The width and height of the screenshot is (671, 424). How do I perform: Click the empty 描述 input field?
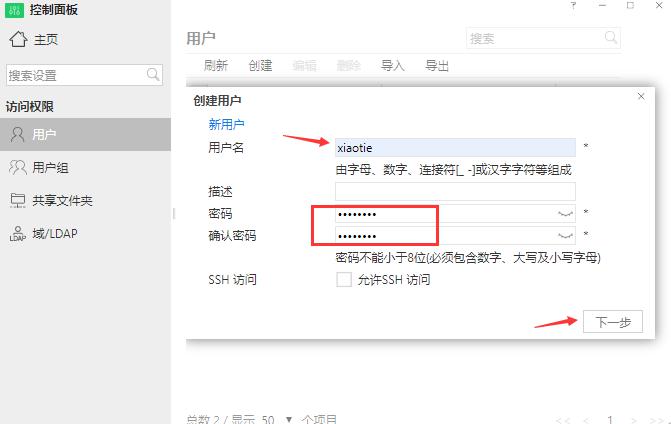(455, 191)
